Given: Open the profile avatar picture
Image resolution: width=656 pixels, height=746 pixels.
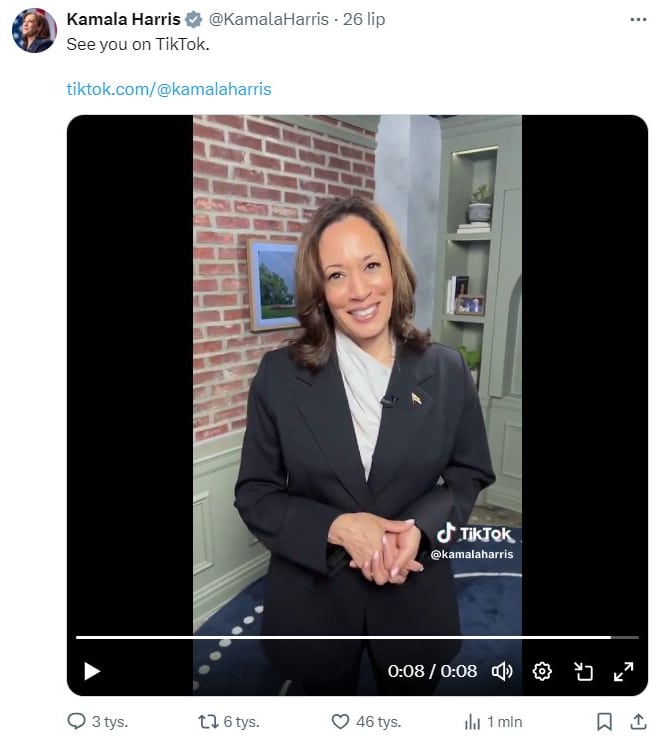Looking at the screenshot, I should click(x=34, y=30).
